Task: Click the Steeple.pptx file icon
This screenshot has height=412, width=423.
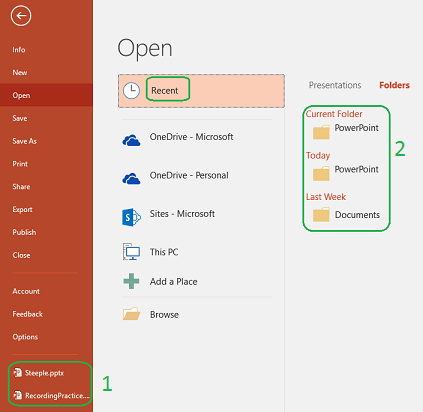Action: (17, 373)
